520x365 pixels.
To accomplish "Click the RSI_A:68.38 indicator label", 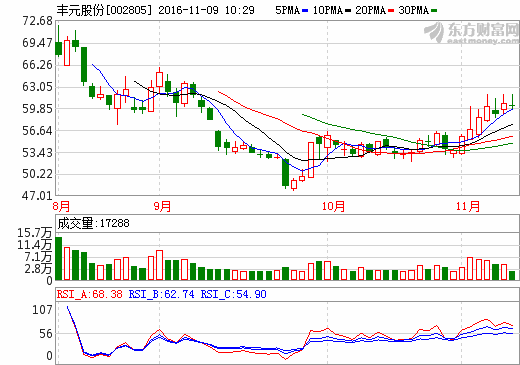I will coord(90,294).
